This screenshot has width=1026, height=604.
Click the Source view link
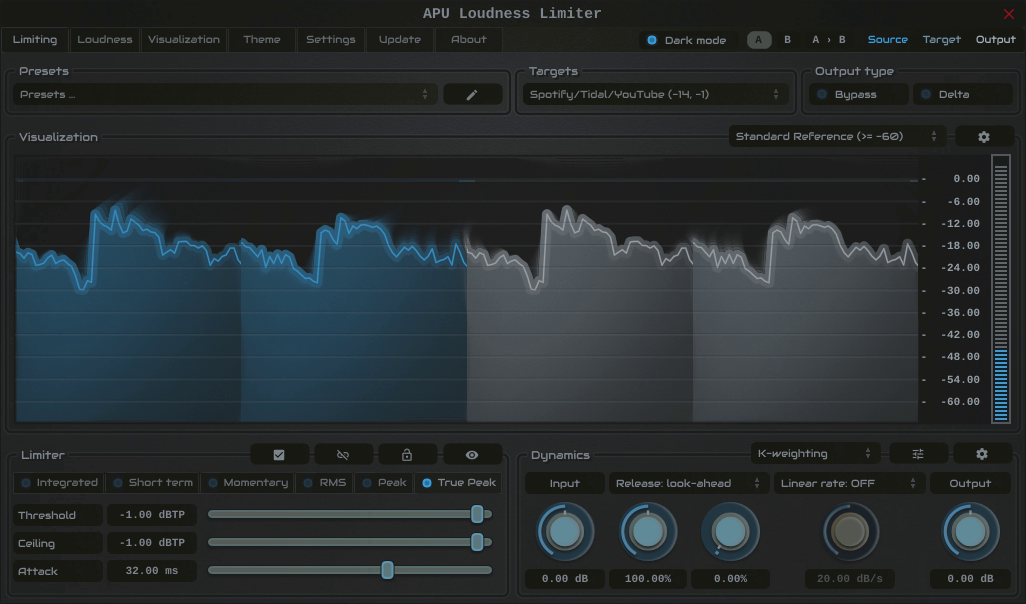887,40
